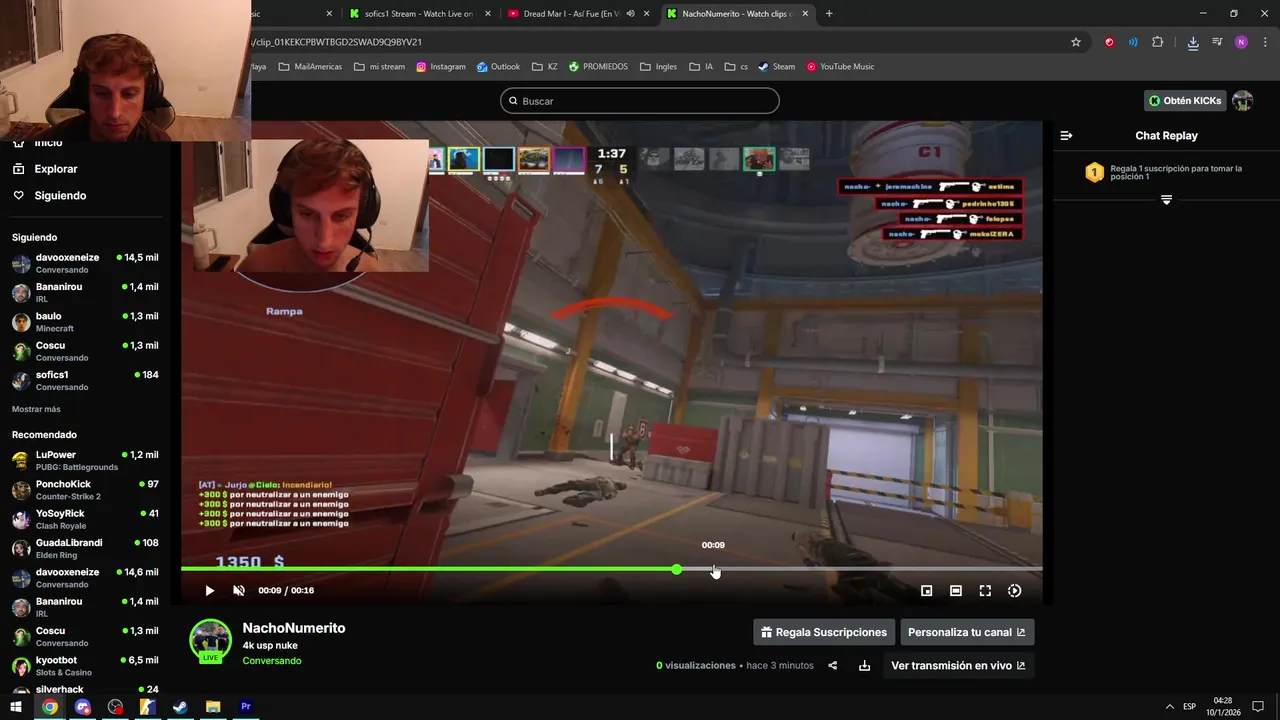
Task: Toggle theater mode on the player
Action: (956, 591)
